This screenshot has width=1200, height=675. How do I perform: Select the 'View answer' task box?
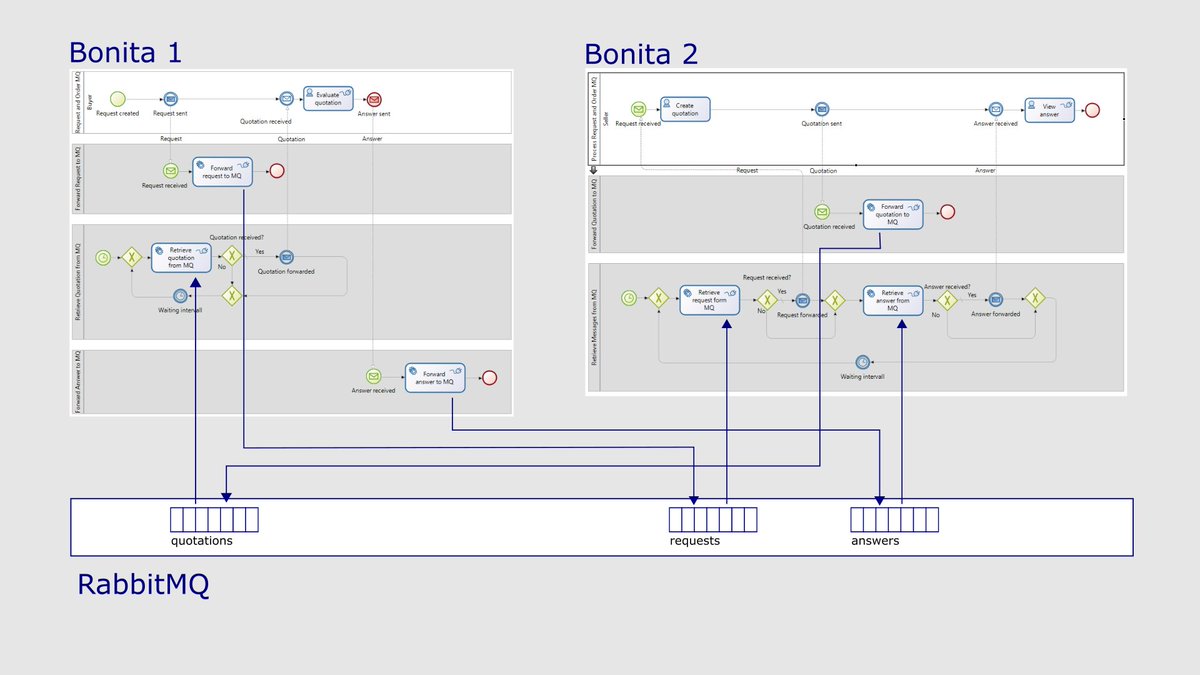click(x=1049, y=109)
